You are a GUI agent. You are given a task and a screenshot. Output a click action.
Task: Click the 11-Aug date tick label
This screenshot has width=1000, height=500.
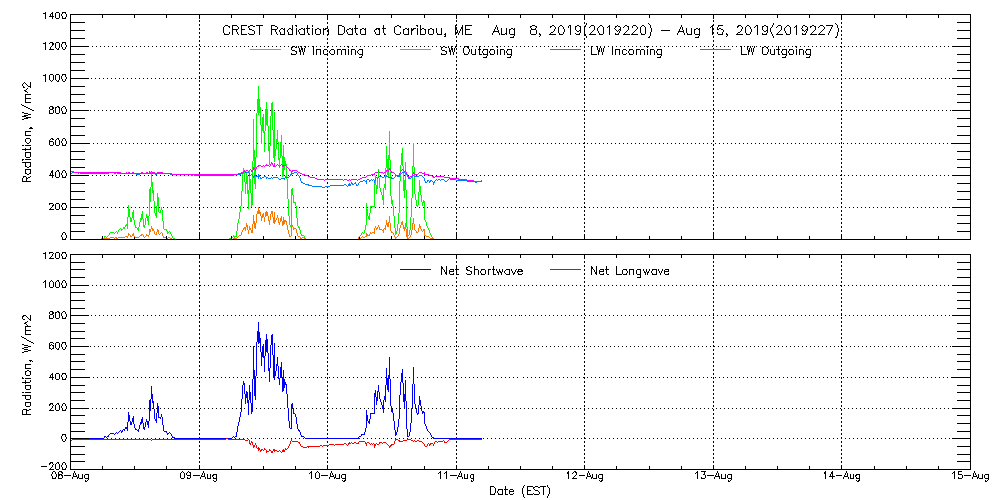tap(456, 478)
